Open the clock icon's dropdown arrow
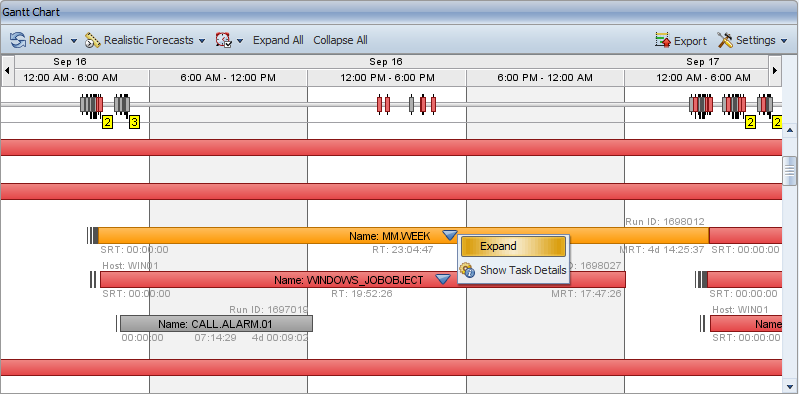799x394 pixels. point(240,41)
